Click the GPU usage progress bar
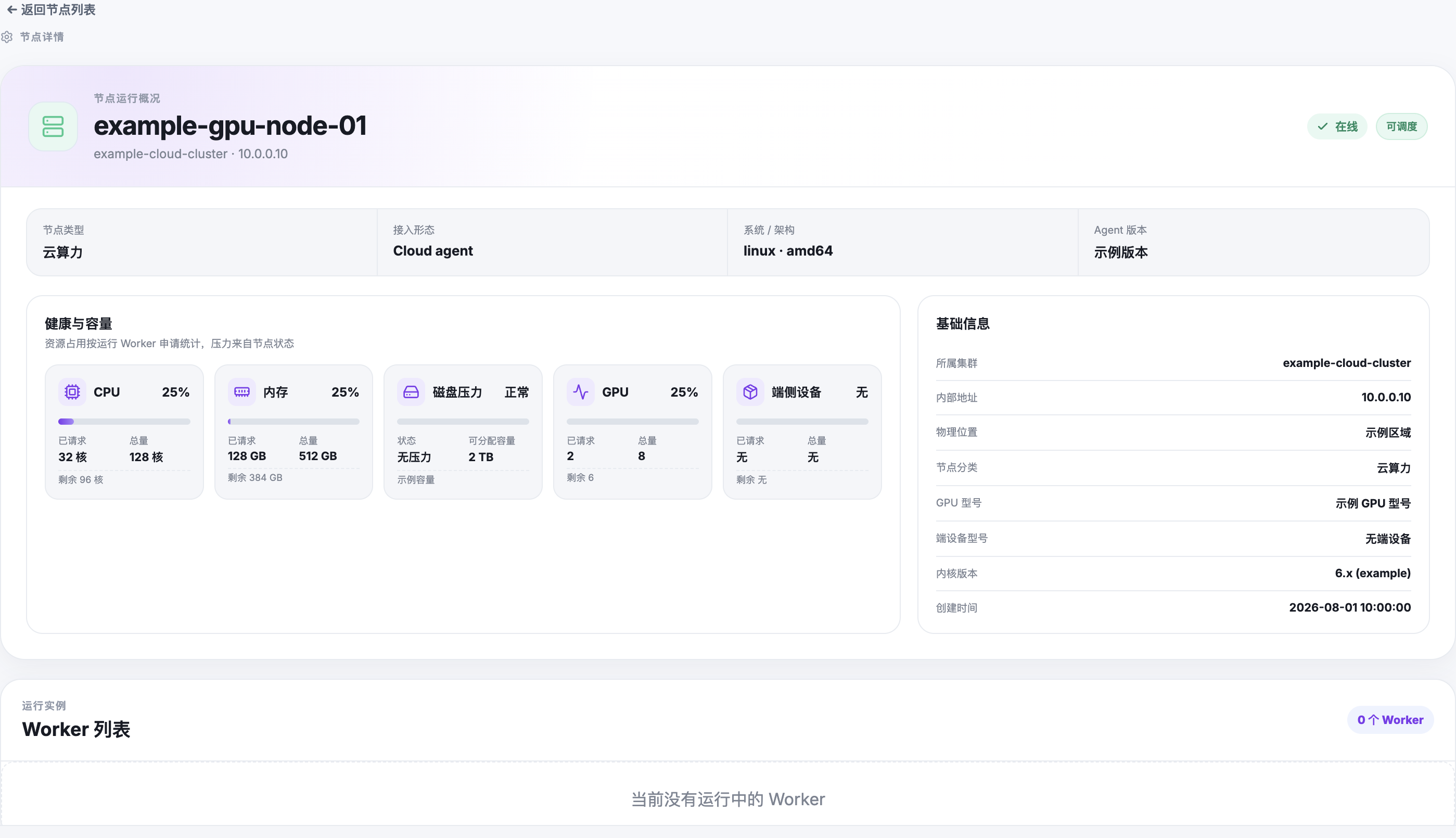The image size is (1456, 838). pyautogui.click(x=632, y=422)
